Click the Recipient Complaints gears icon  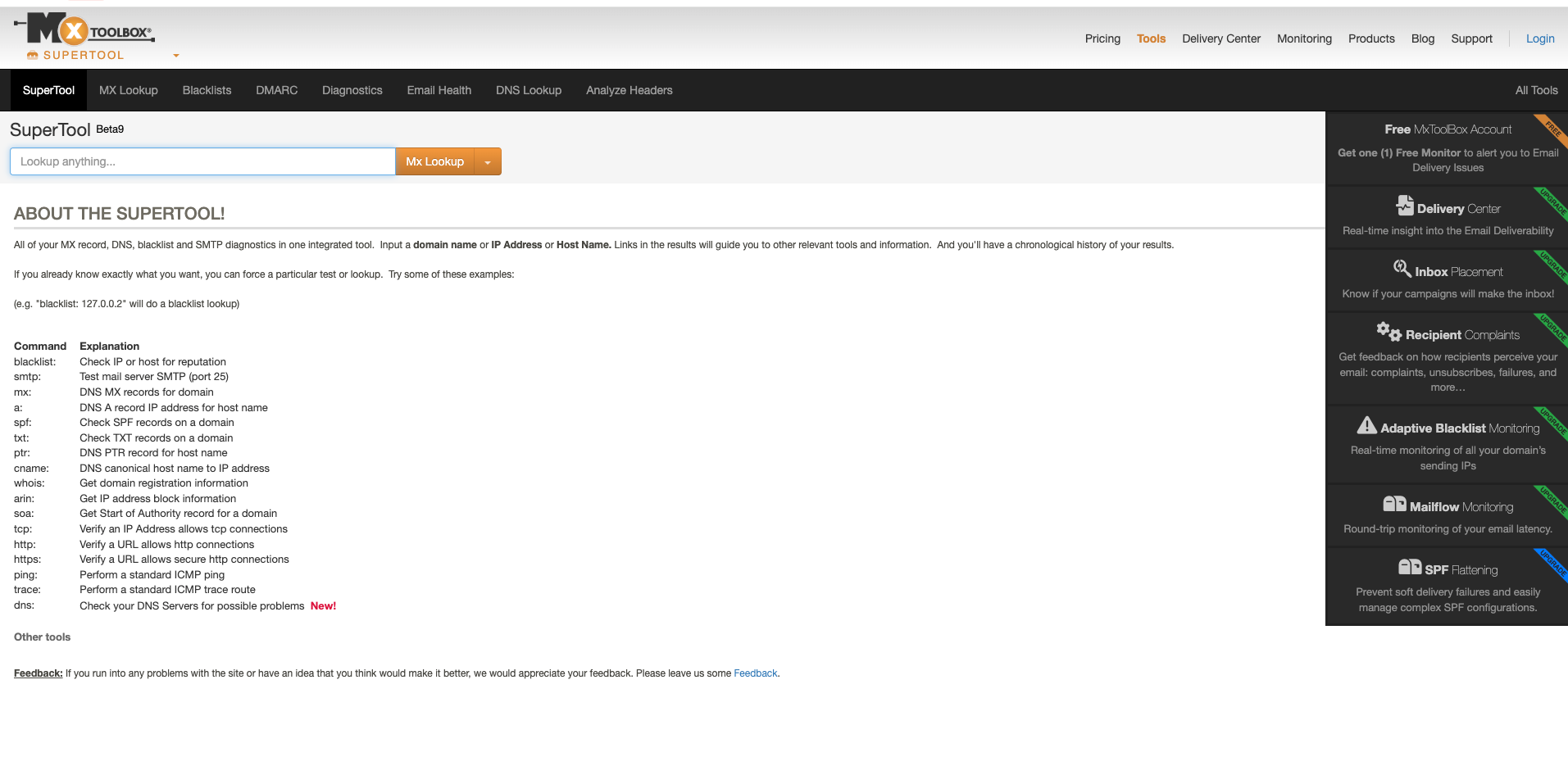tap(1388, 331)
